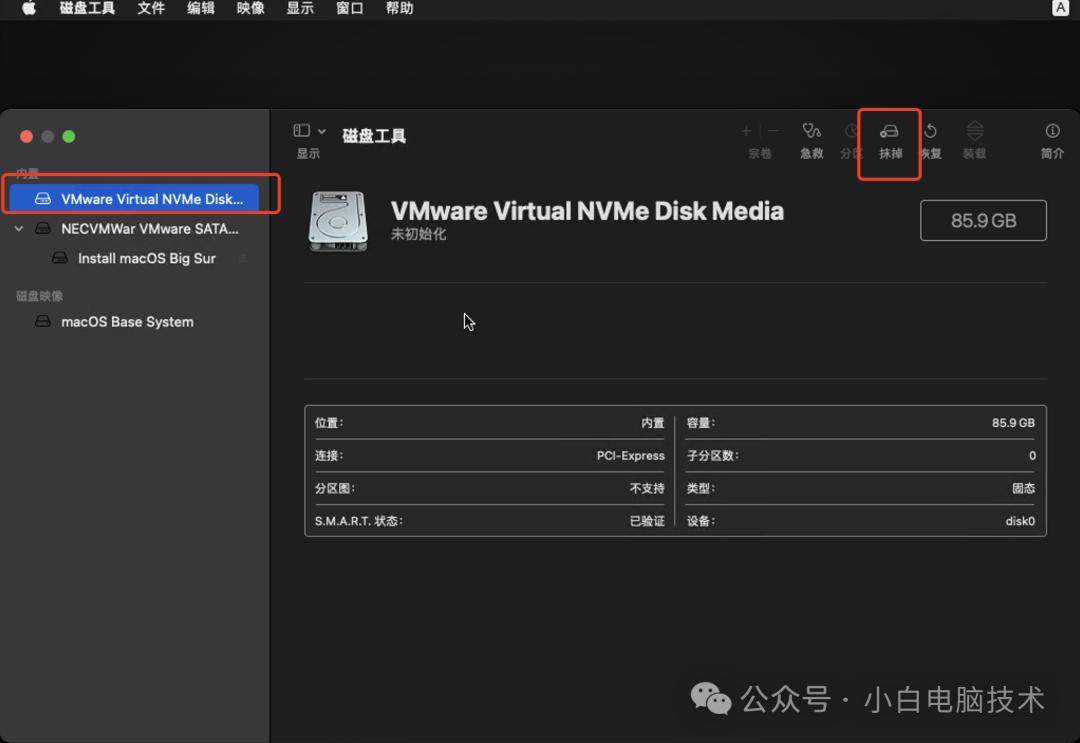Expand the lock icon beside Install macOS Big Sur

(x=242, y=258)
